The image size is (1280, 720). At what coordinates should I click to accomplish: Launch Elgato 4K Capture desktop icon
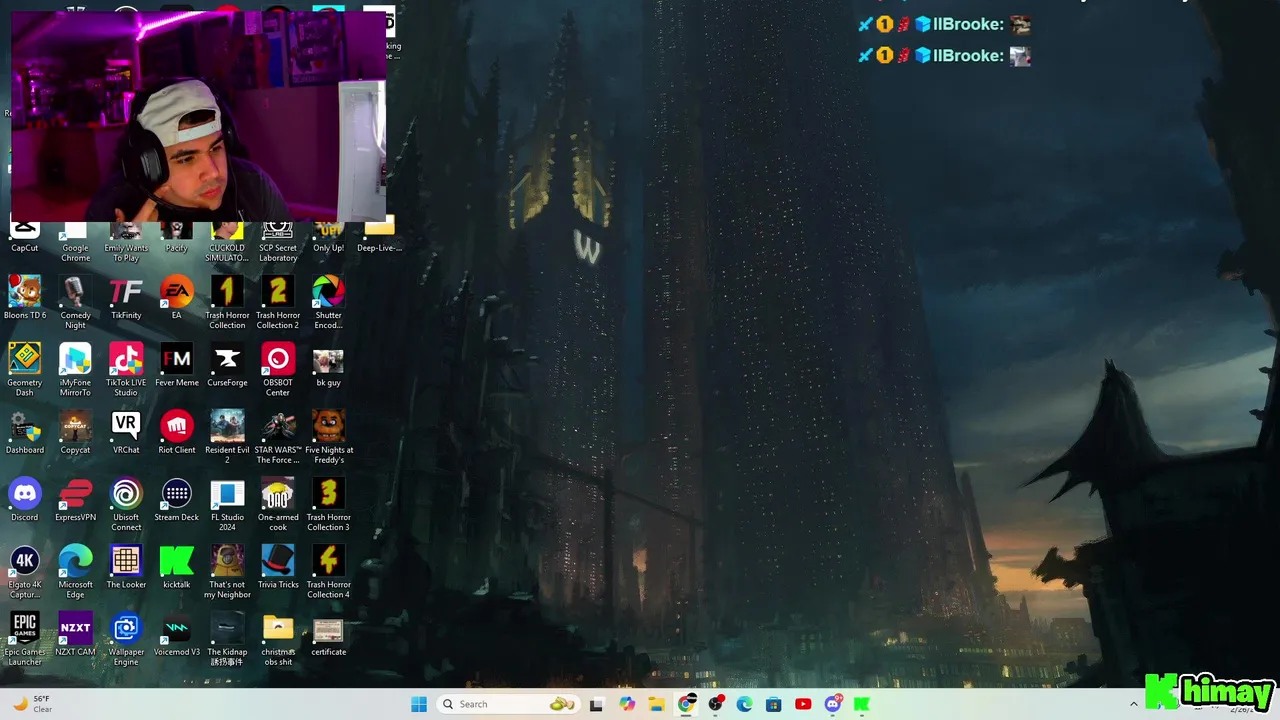tap(25, 571)
